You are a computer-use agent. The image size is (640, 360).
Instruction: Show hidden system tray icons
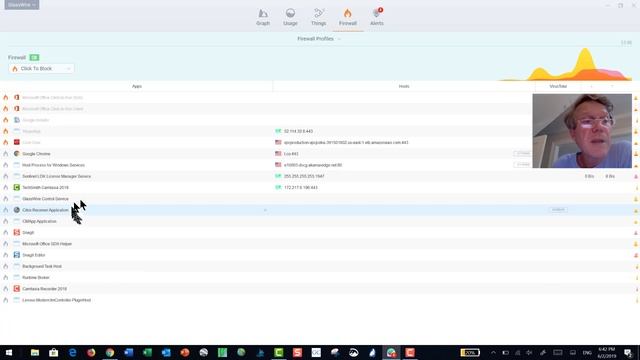coord(493,353)
